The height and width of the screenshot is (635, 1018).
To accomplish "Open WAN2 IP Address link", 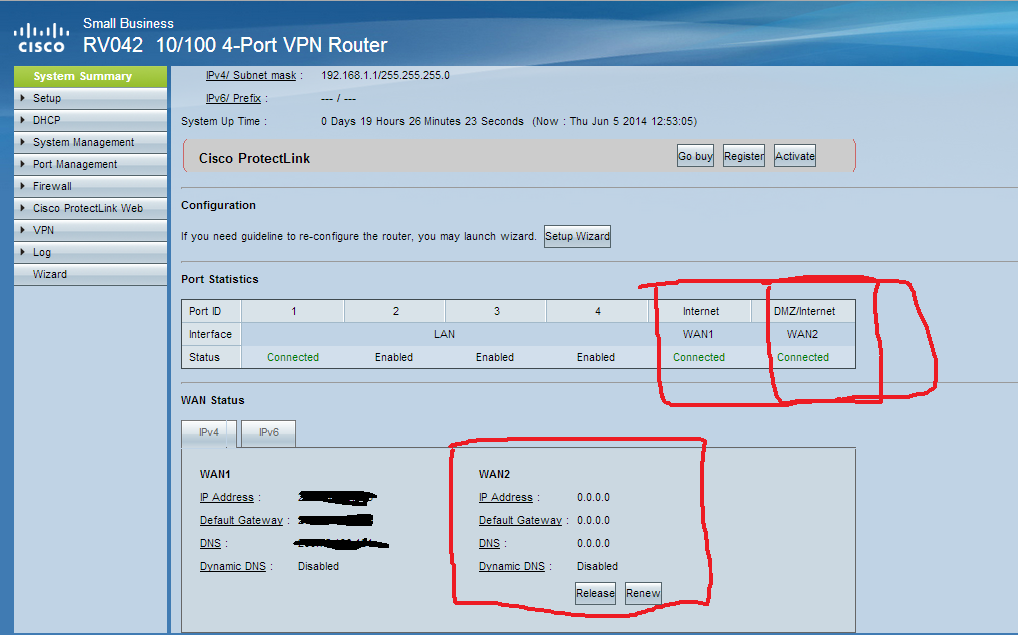I will pos(506,497).
